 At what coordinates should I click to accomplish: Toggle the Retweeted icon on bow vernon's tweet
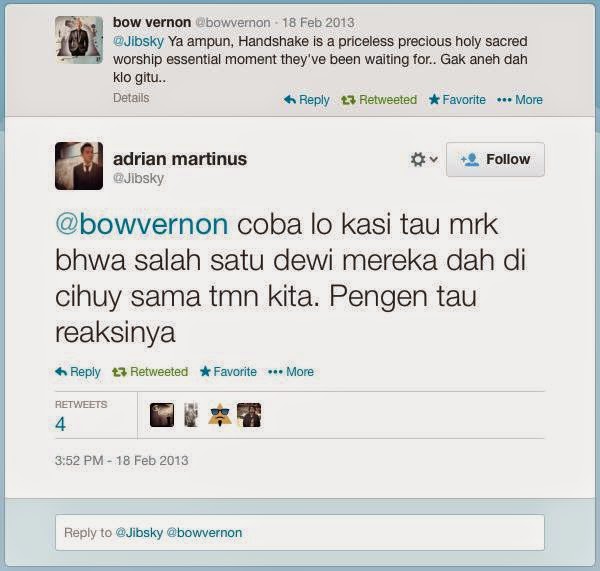pos(348,100)
